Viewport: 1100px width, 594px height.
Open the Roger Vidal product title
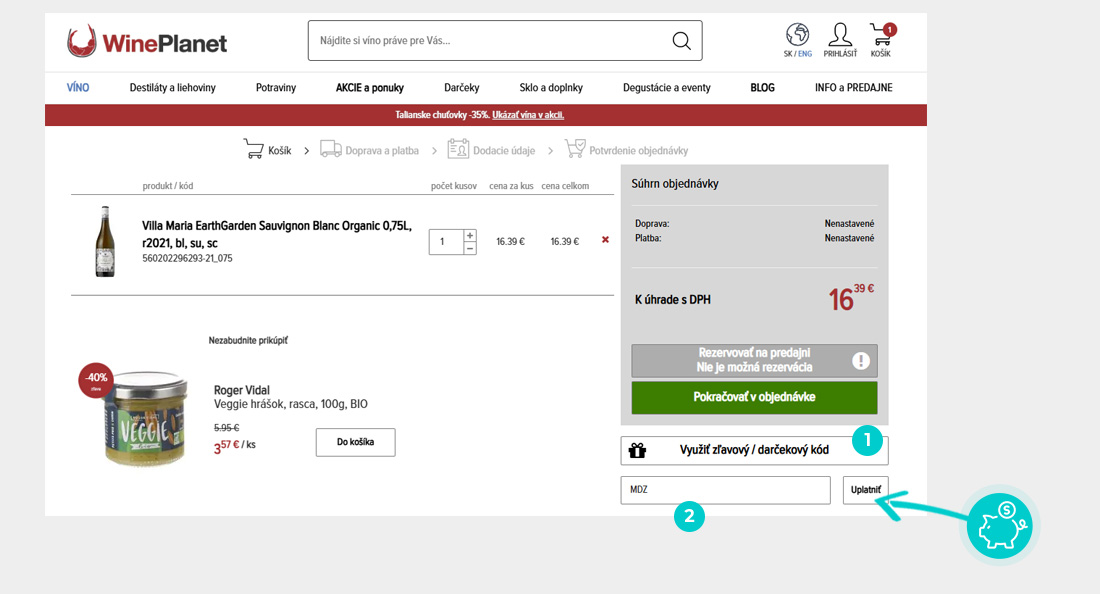(241, 390)
